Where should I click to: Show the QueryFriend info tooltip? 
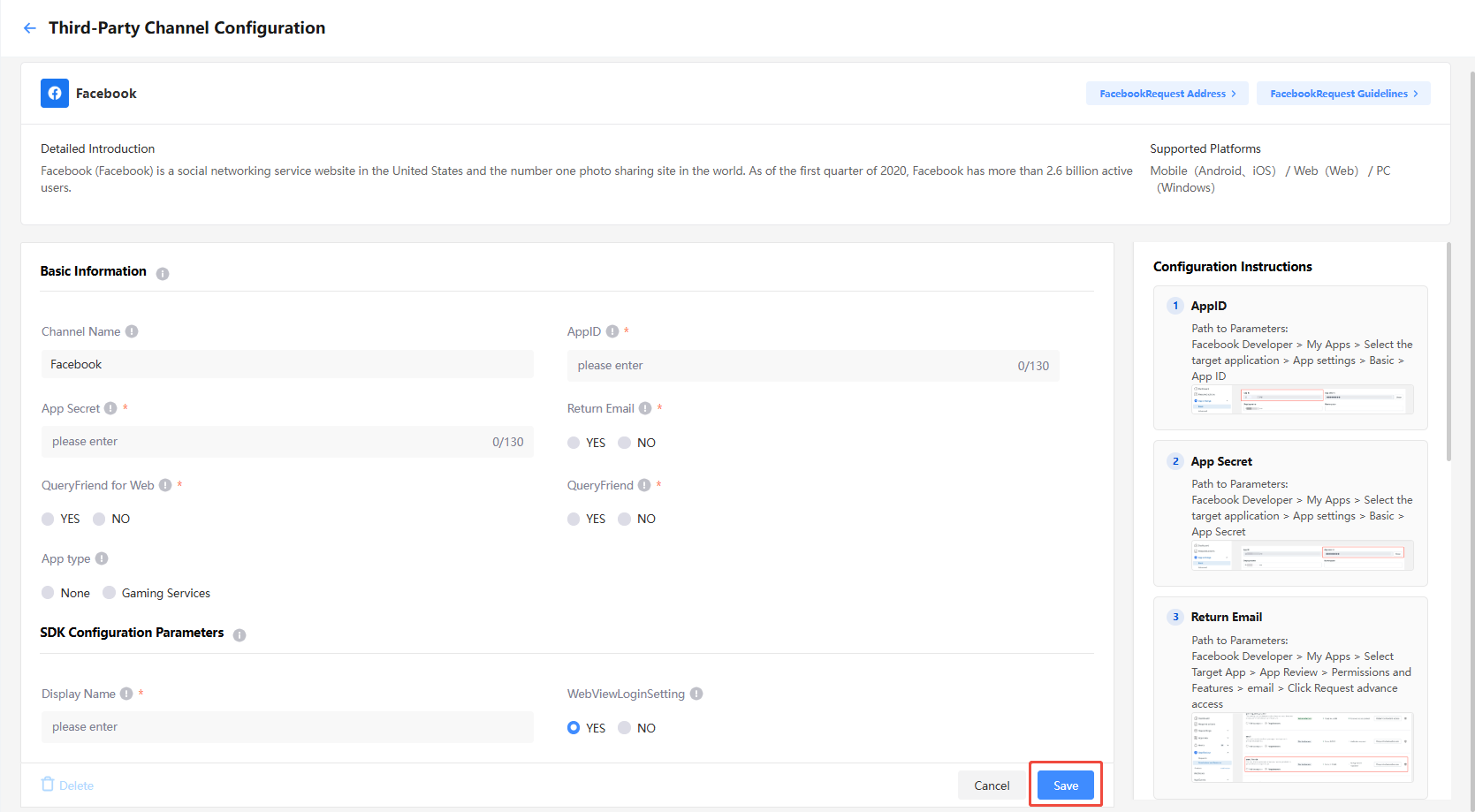click(644, 485)
